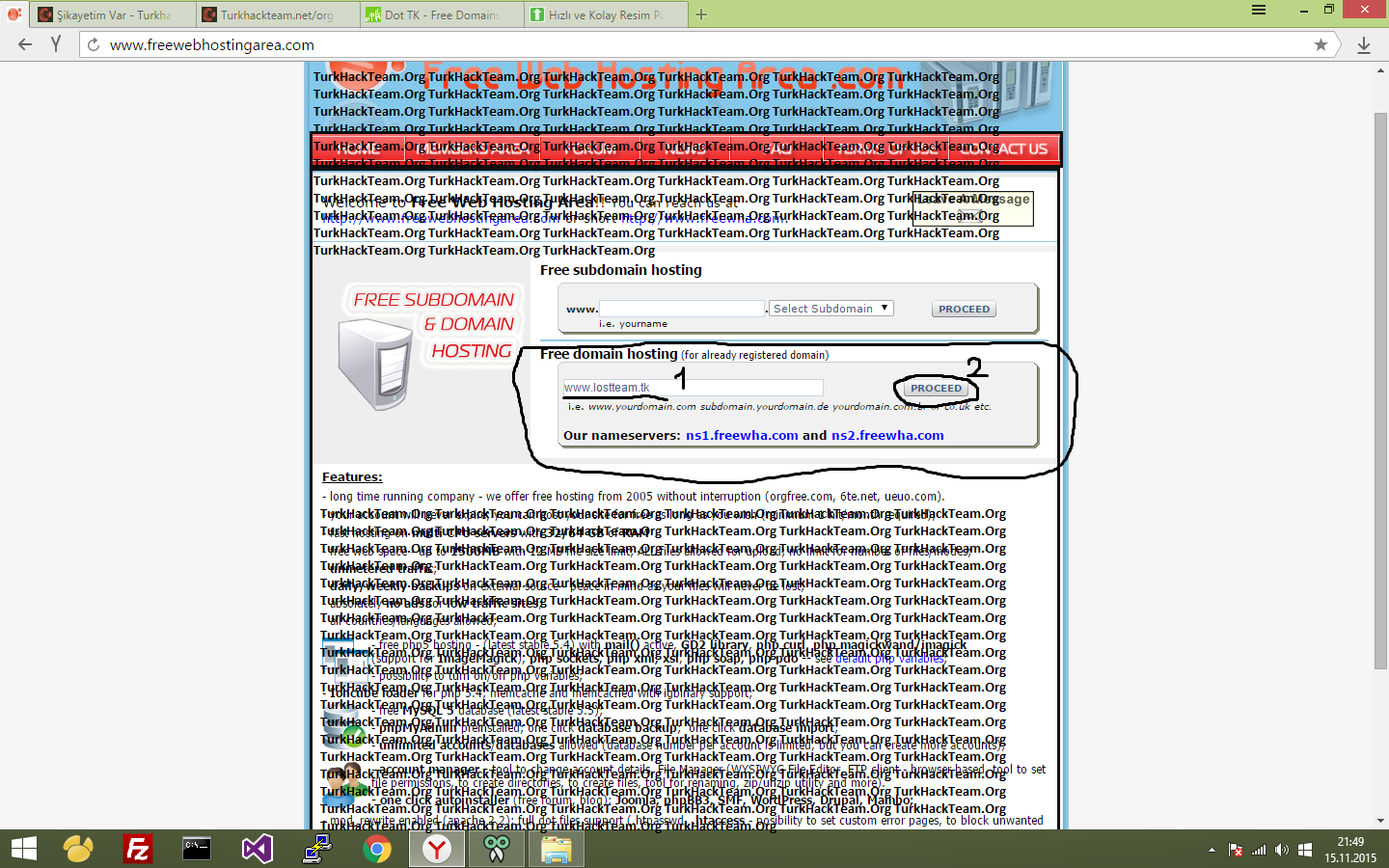Open the ns2.freewha.com nameserver link
The height and width of the screenshot is (868, 1389).
[887, 435]
